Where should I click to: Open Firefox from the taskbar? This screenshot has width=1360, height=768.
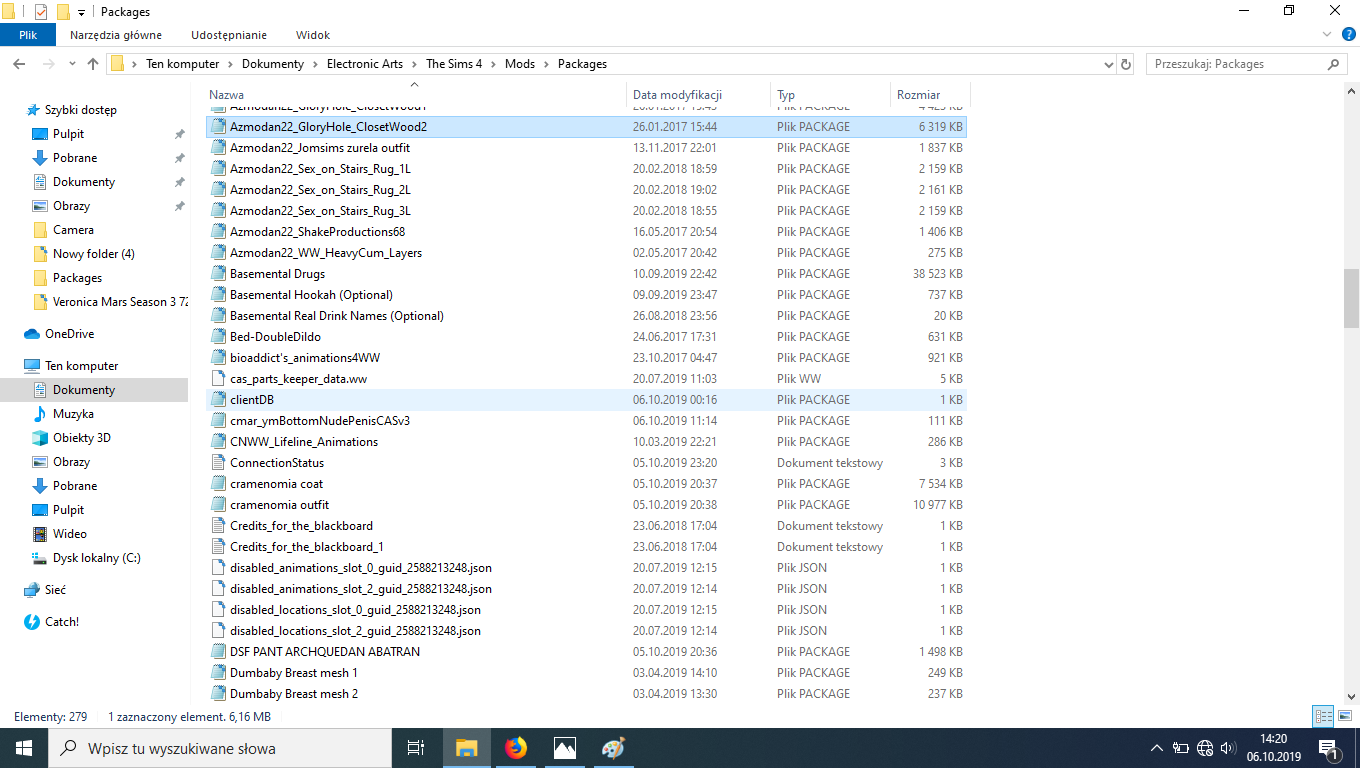click(516, 747)
